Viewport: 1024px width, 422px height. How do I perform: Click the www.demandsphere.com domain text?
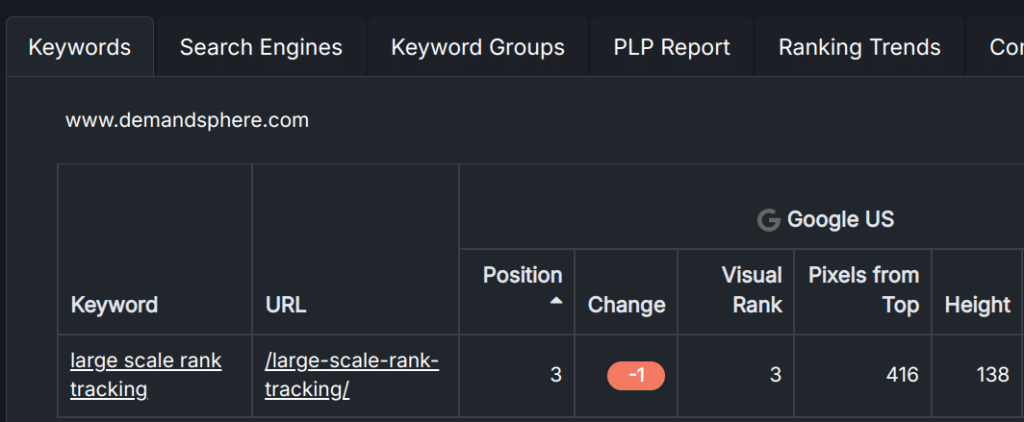187,121
